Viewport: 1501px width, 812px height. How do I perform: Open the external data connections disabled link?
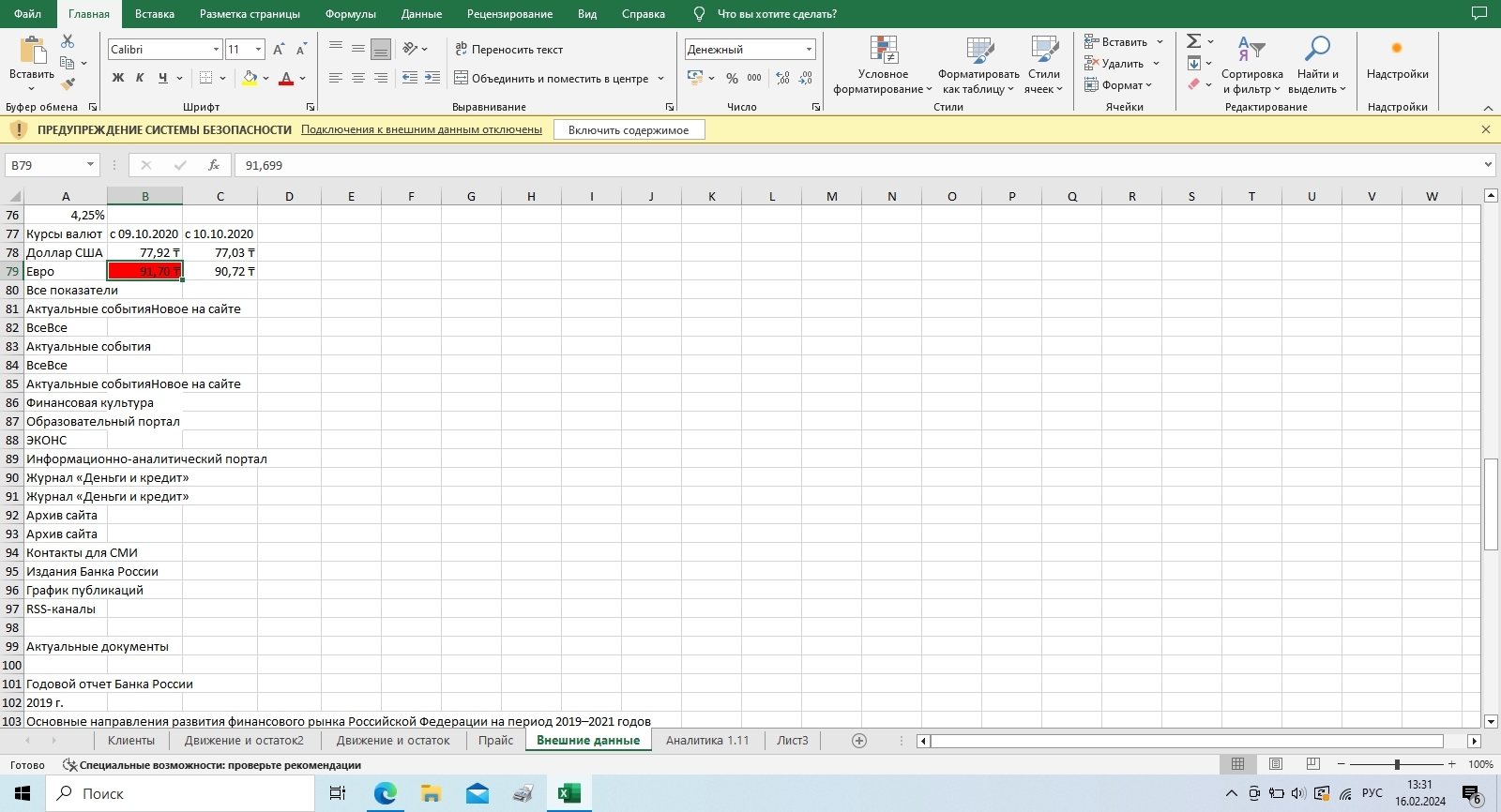(x=421, y=129)
